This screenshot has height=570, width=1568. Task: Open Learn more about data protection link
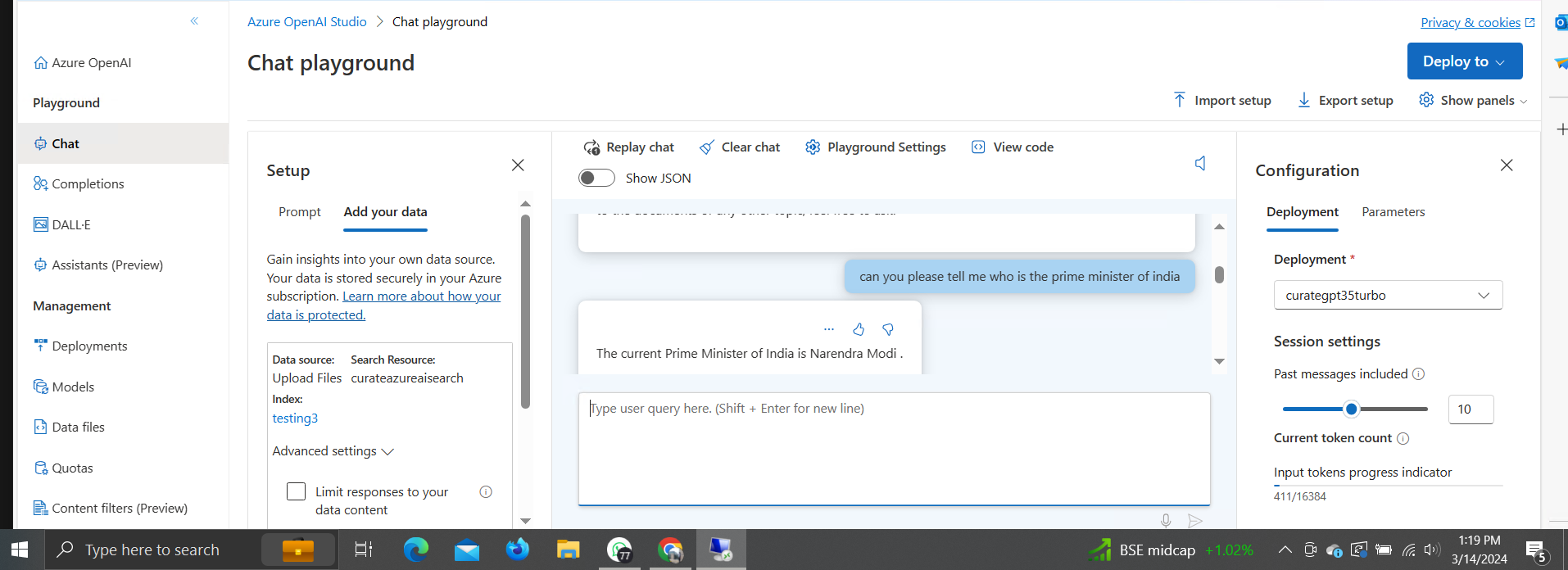[x=384, y=305]
